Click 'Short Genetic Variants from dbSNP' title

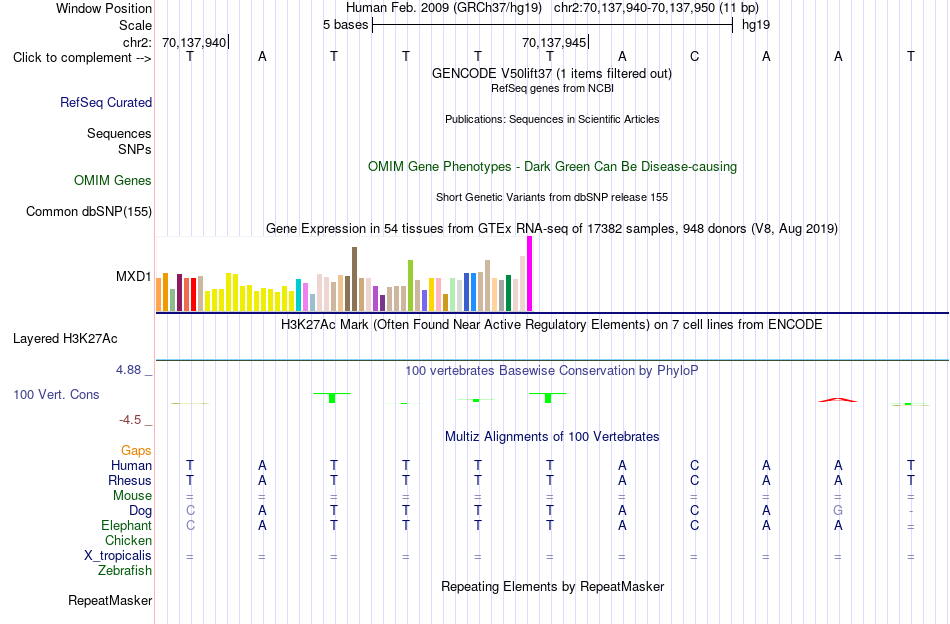coord(552,197)
